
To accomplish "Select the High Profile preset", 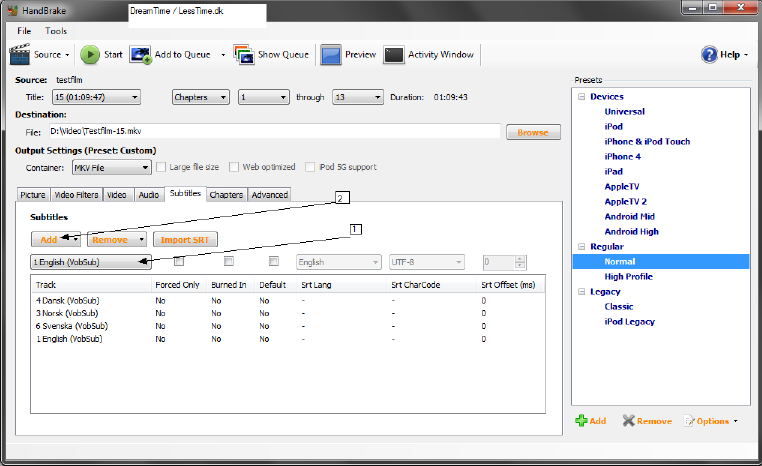I will pos(628,276).
